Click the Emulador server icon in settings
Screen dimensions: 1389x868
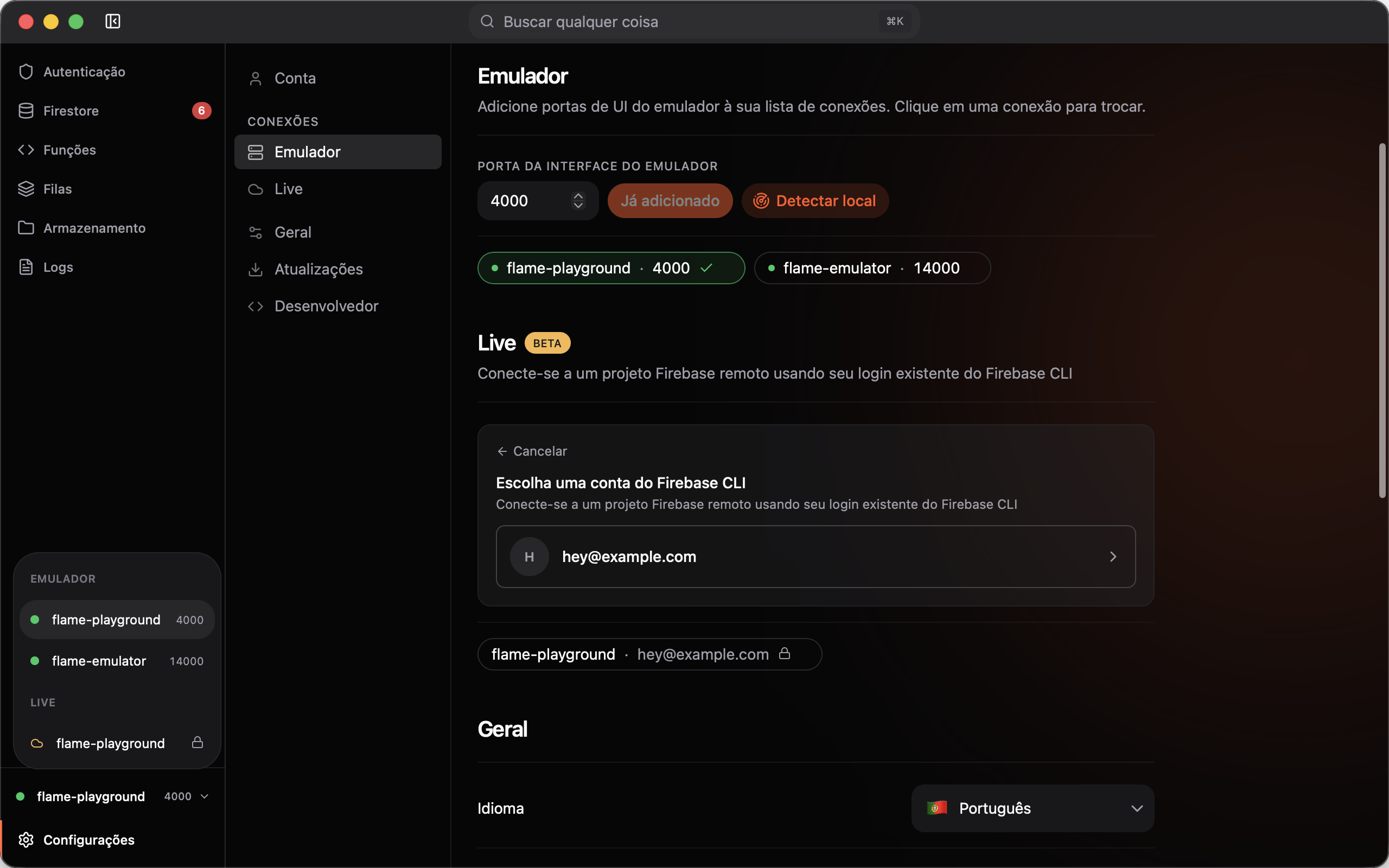(256, 152)
